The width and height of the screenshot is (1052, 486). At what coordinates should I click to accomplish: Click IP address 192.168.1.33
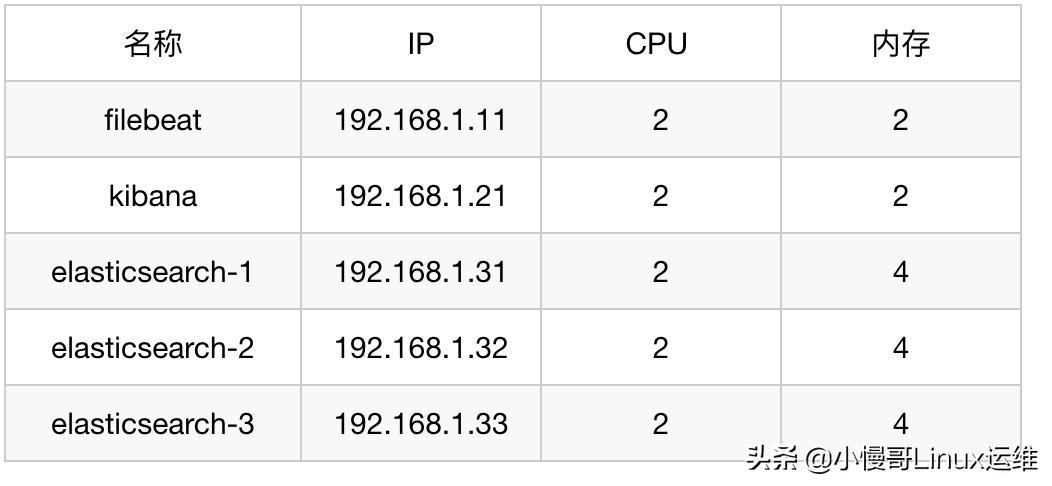pos(421,424)
